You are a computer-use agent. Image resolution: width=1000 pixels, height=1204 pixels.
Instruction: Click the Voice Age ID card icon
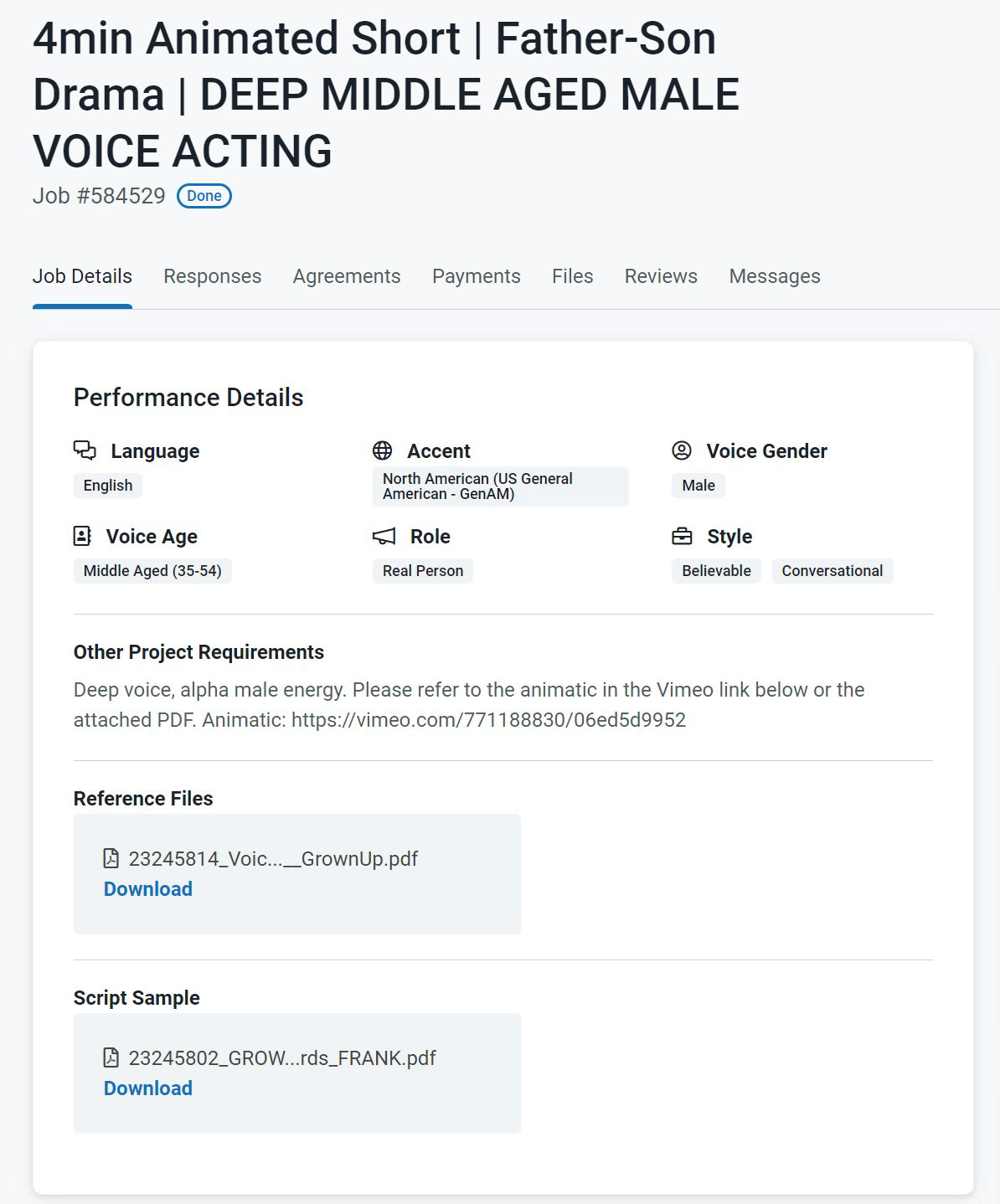82,536
